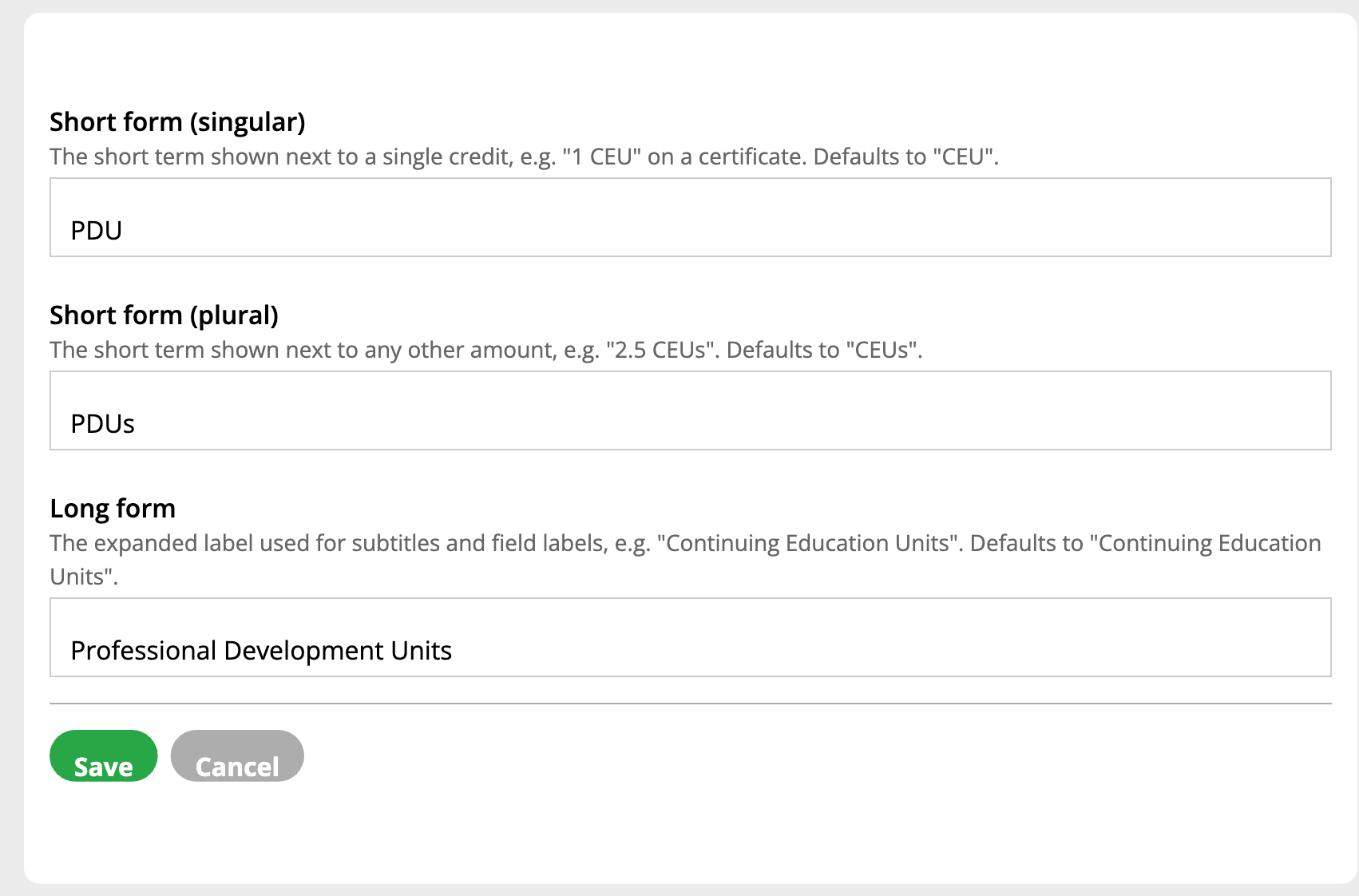The width and height of the screenshot is (1359, 896).
Task: Focus the Short form (plural) input field
Action: 690,410
